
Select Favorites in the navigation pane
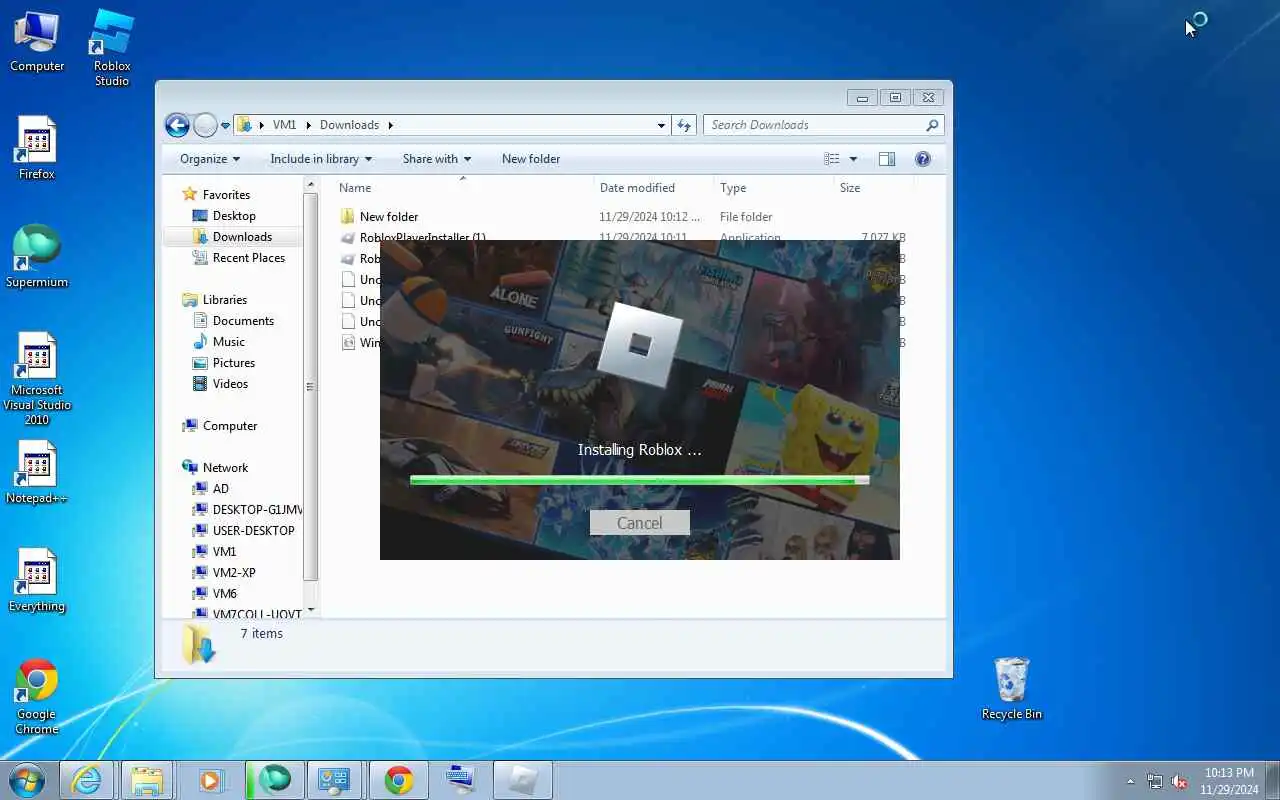coord(226,195)
